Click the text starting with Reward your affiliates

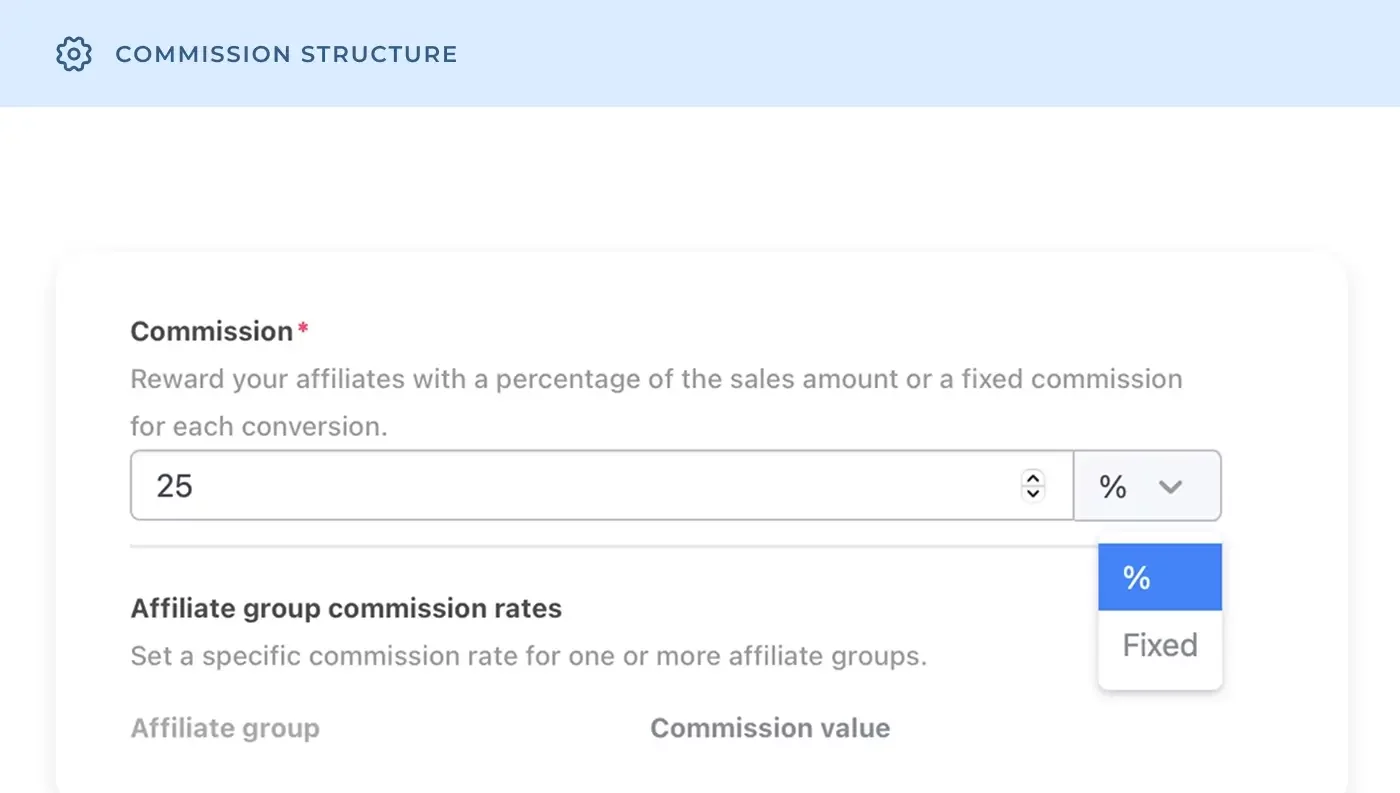656,380
